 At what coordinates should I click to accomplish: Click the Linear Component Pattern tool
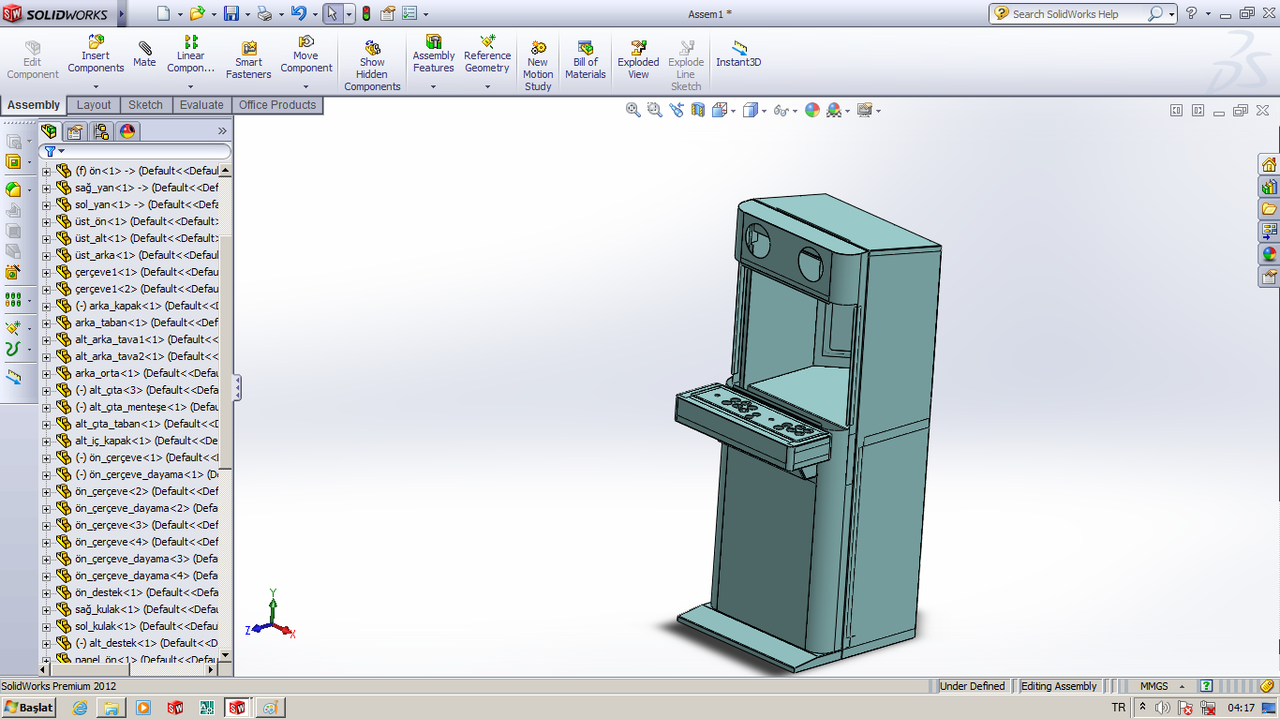[190, 55]
